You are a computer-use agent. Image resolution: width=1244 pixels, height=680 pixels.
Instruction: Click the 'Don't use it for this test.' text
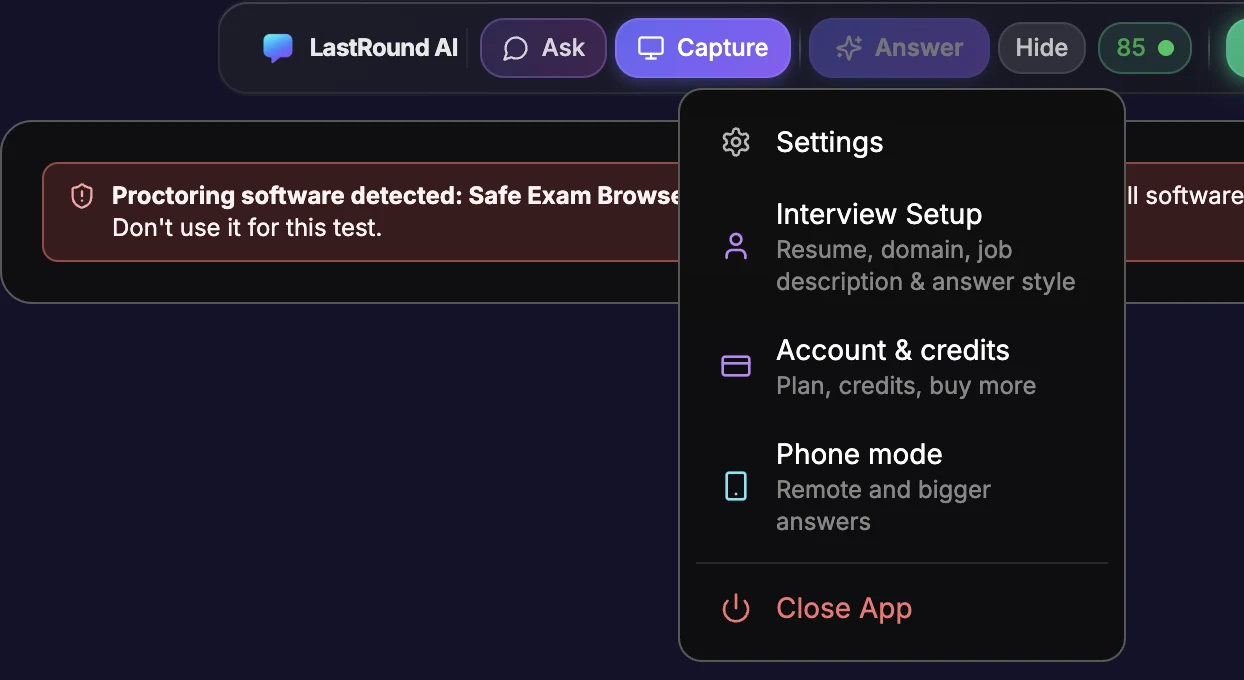[247, 228]
